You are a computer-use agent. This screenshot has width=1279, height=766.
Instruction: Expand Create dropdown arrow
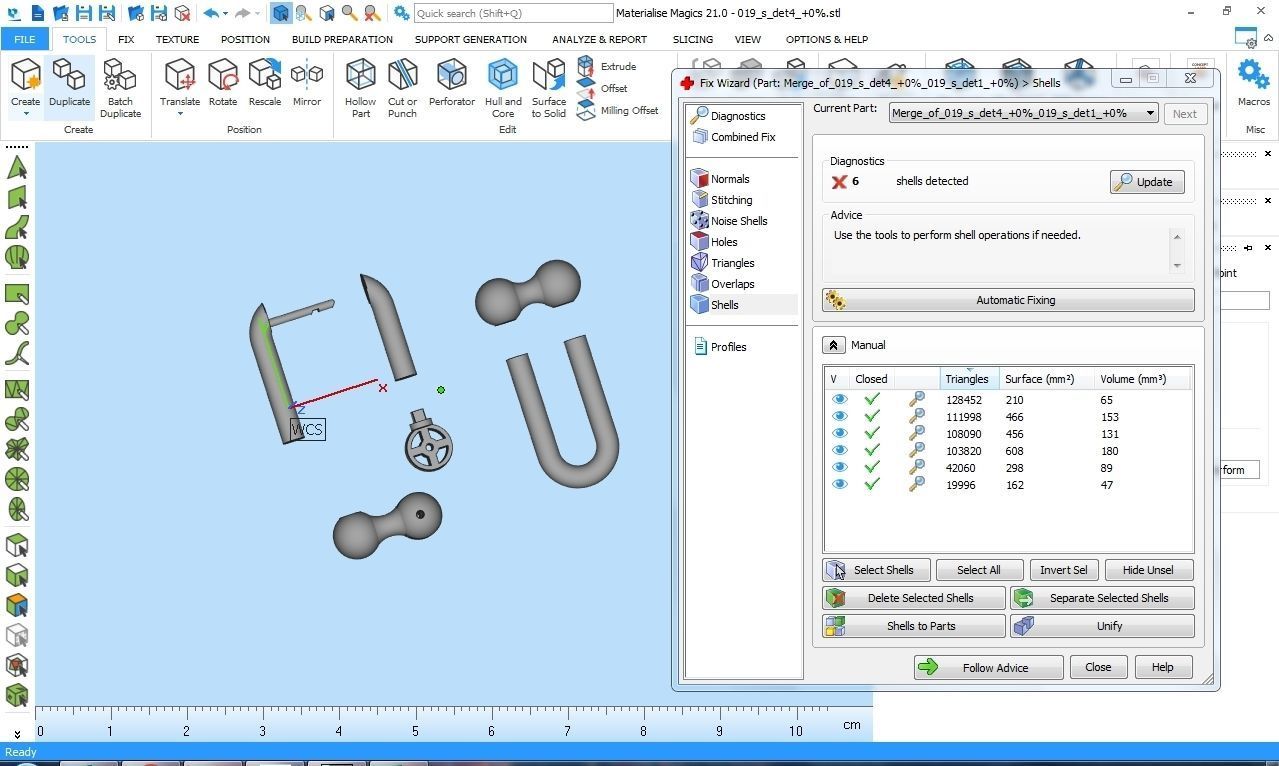25,114
